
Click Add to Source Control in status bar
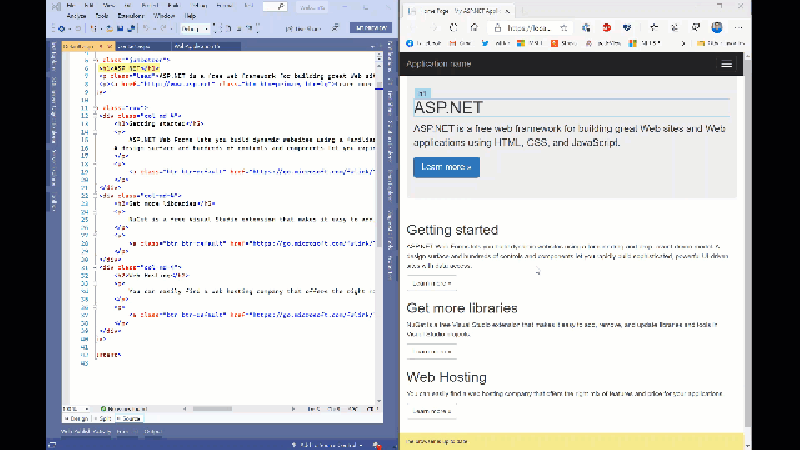click(x=327, y=445)
